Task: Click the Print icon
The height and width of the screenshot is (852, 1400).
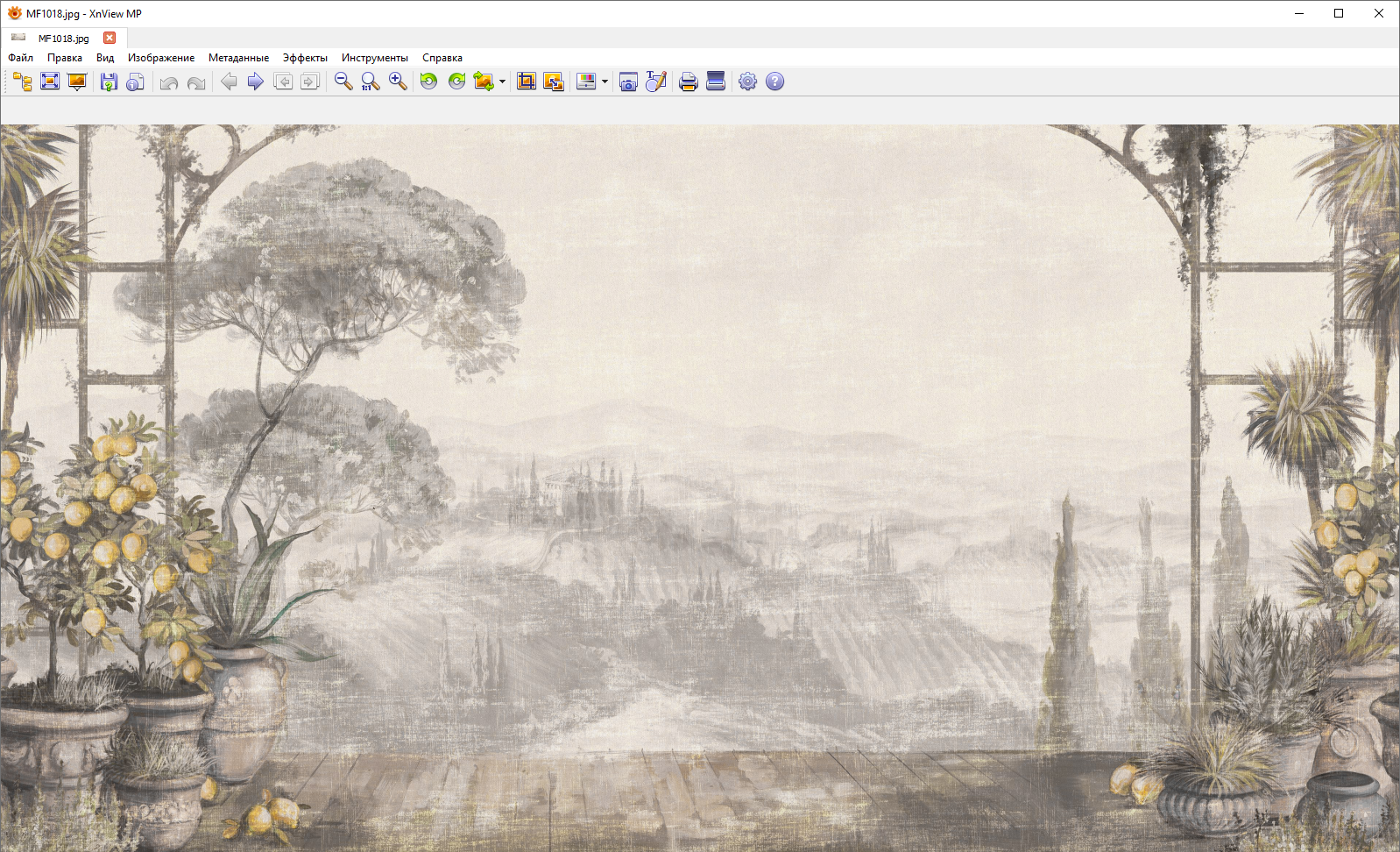Action: [689, 82]
